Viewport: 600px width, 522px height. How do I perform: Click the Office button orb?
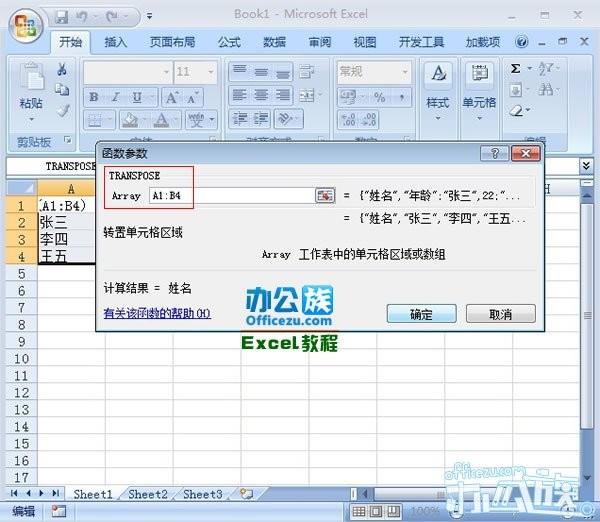pos(26,26)
